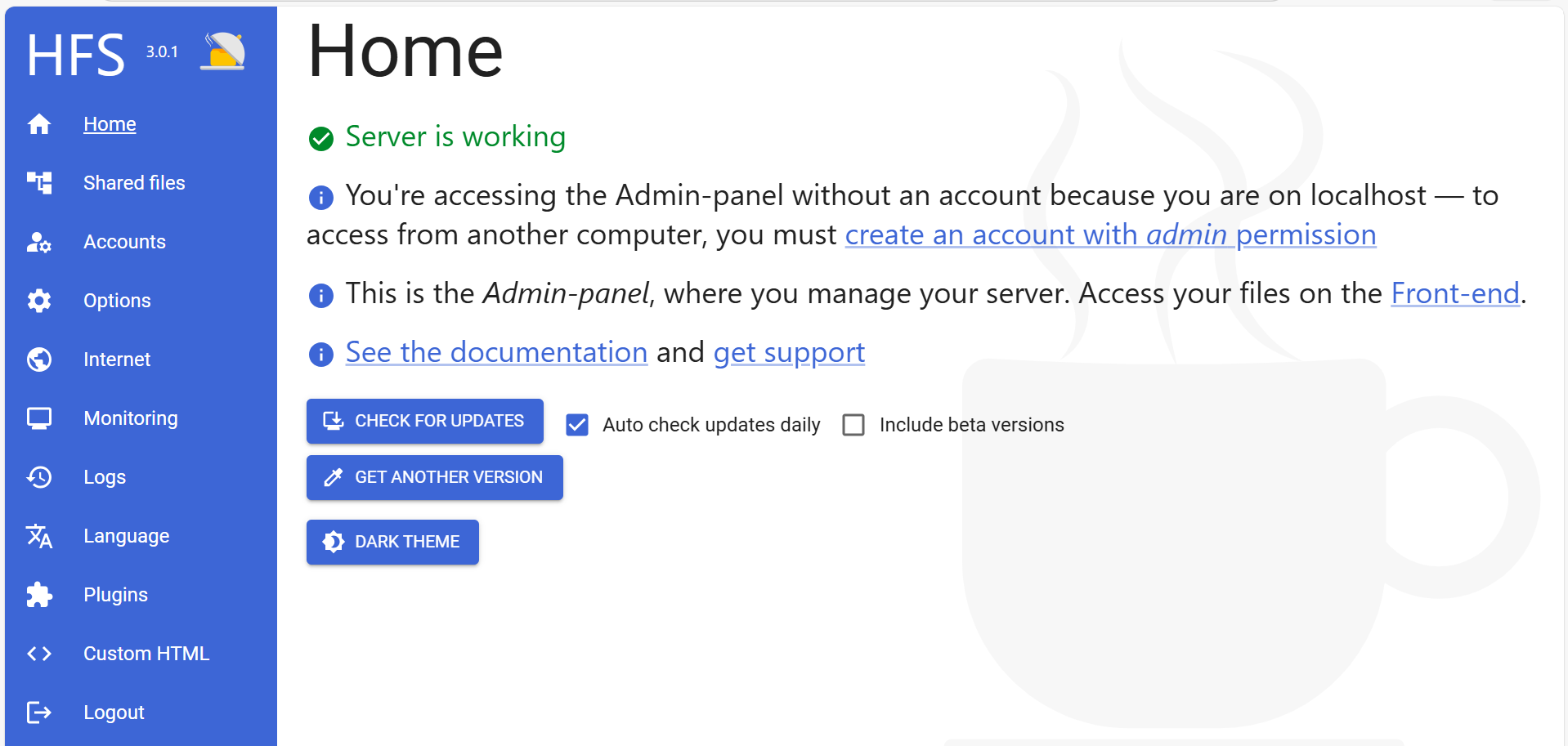This screenshot has height=746, width=1568.
Task: Click the Home house icon
Action: tap(39, 124)
